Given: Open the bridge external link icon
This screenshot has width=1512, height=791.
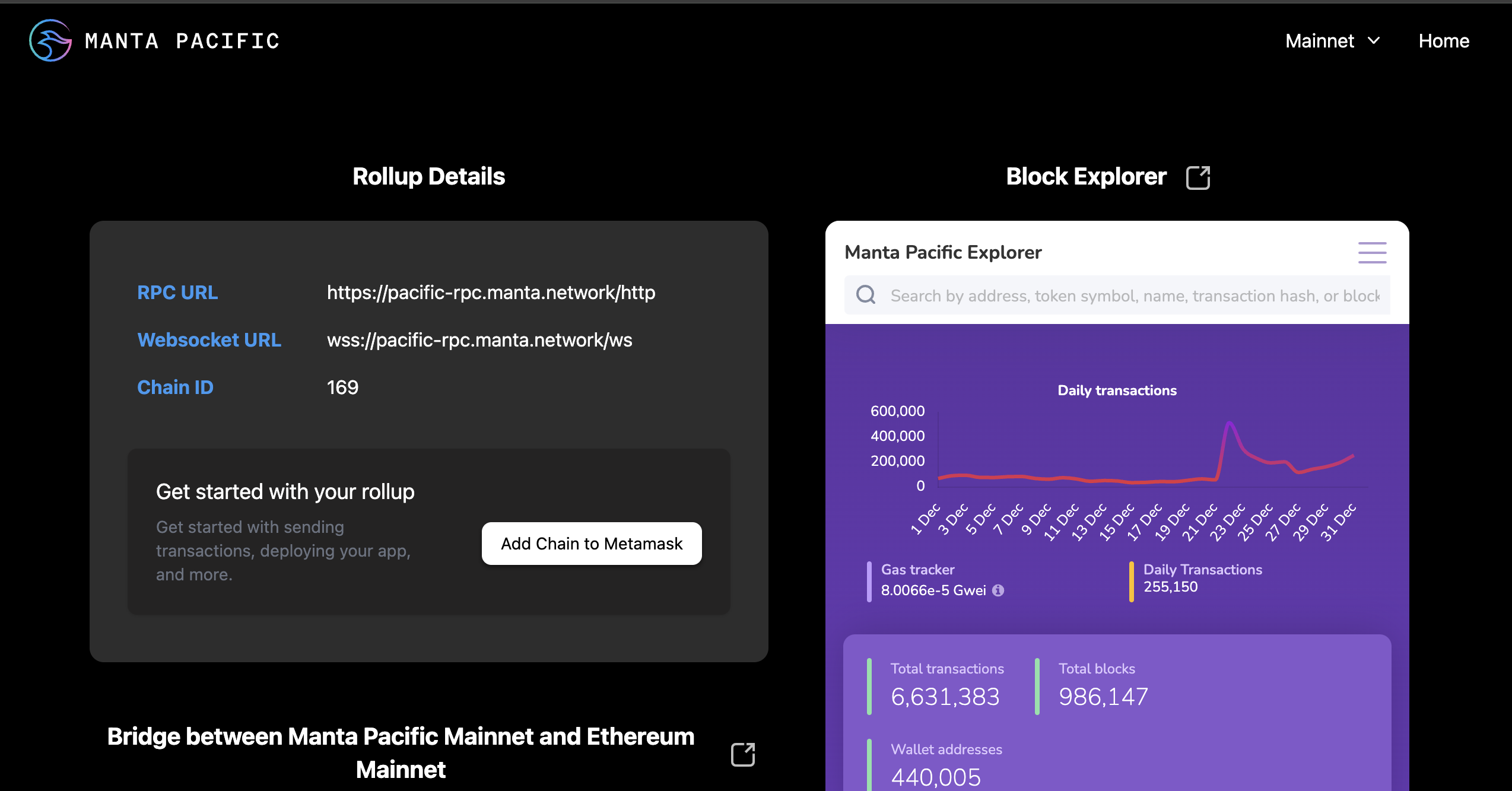Looking at the screenshot, I should tap(743, 754).
